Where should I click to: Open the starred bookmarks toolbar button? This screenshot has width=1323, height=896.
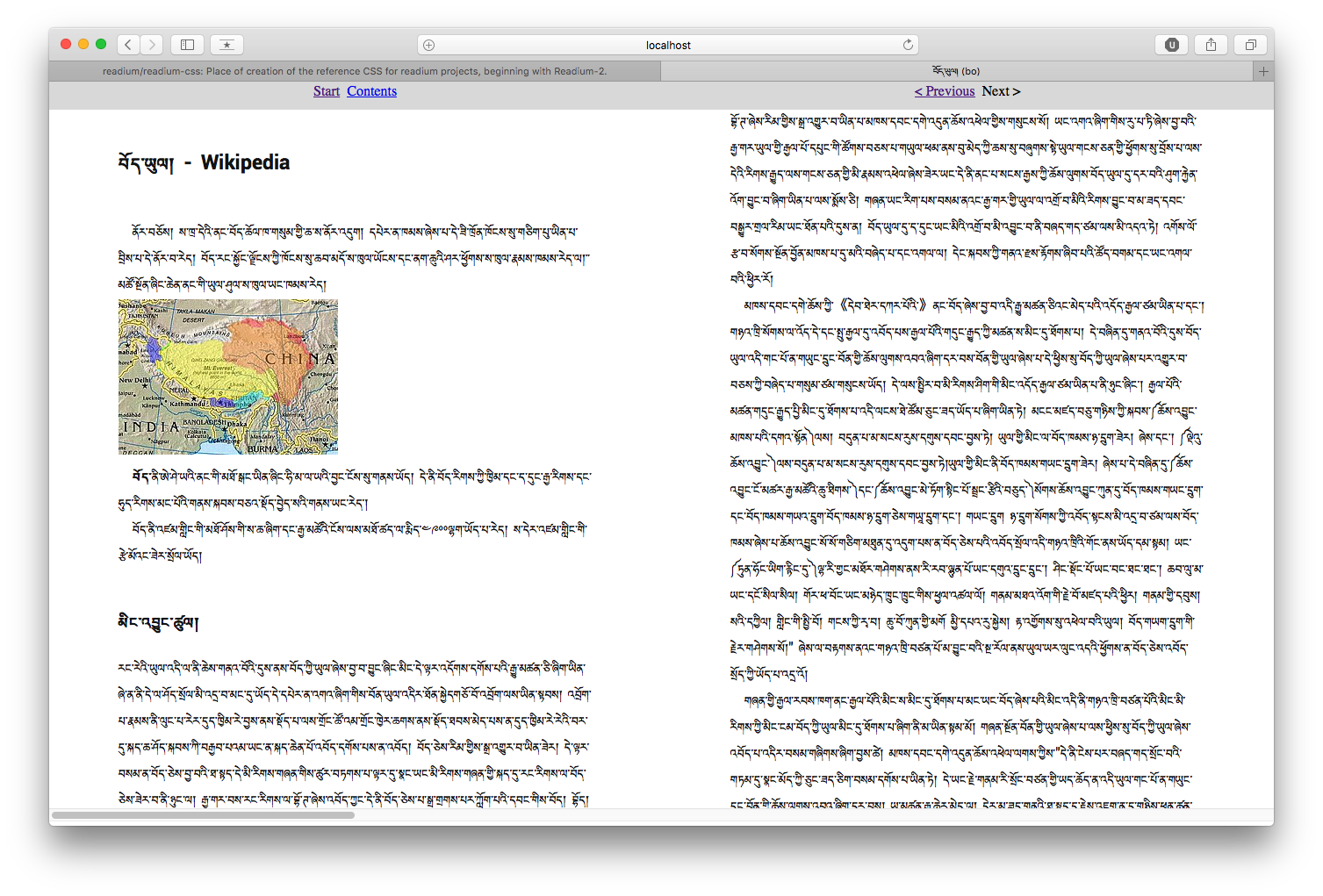pyautogui.click(x=226, y=45)
